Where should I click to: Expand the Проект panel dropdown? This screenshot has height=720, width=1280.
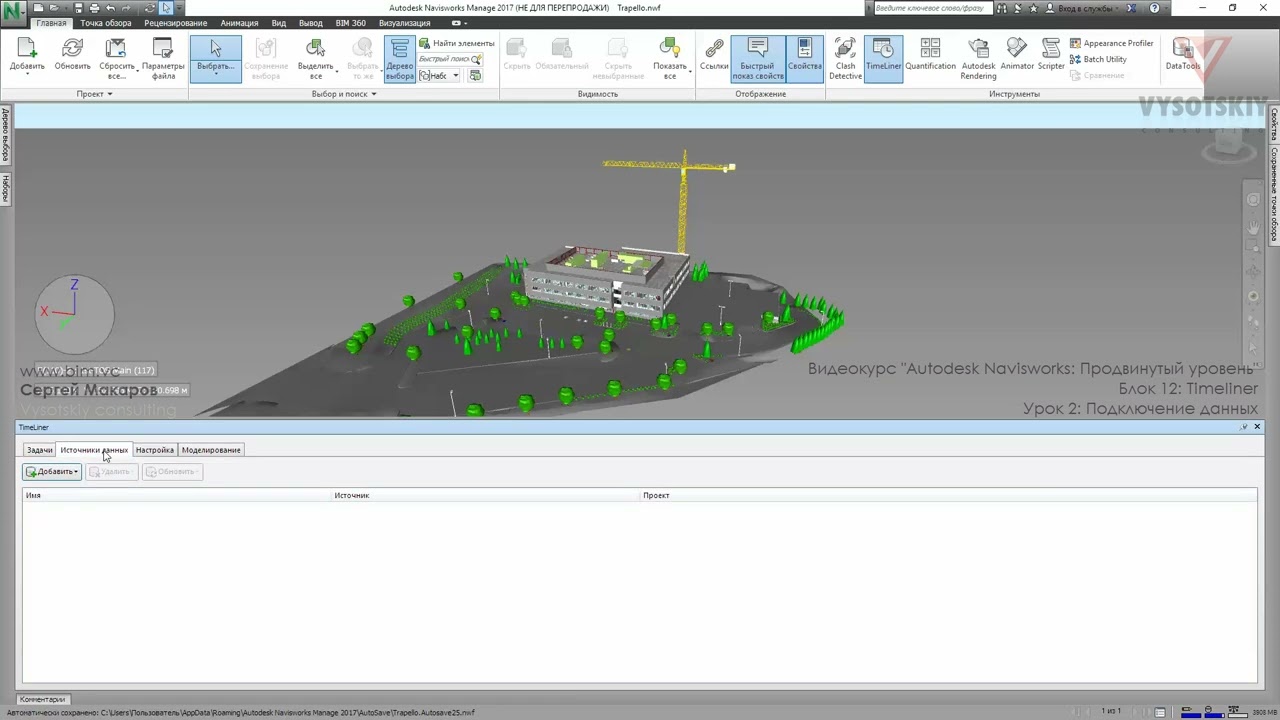point(95,94)
